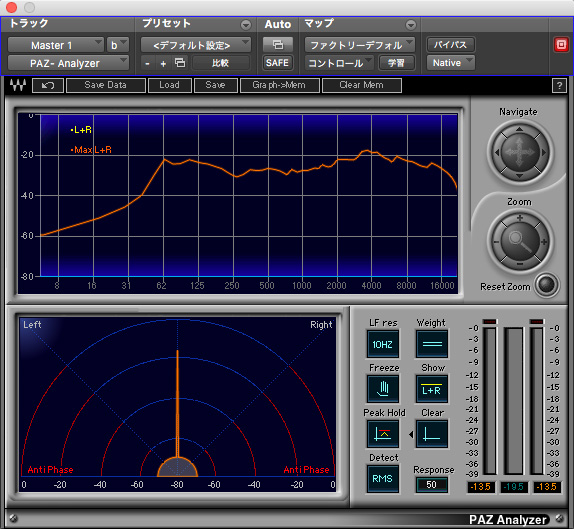Click the question mark help icon
Screen dimensions: 574x529
(559, 86)
